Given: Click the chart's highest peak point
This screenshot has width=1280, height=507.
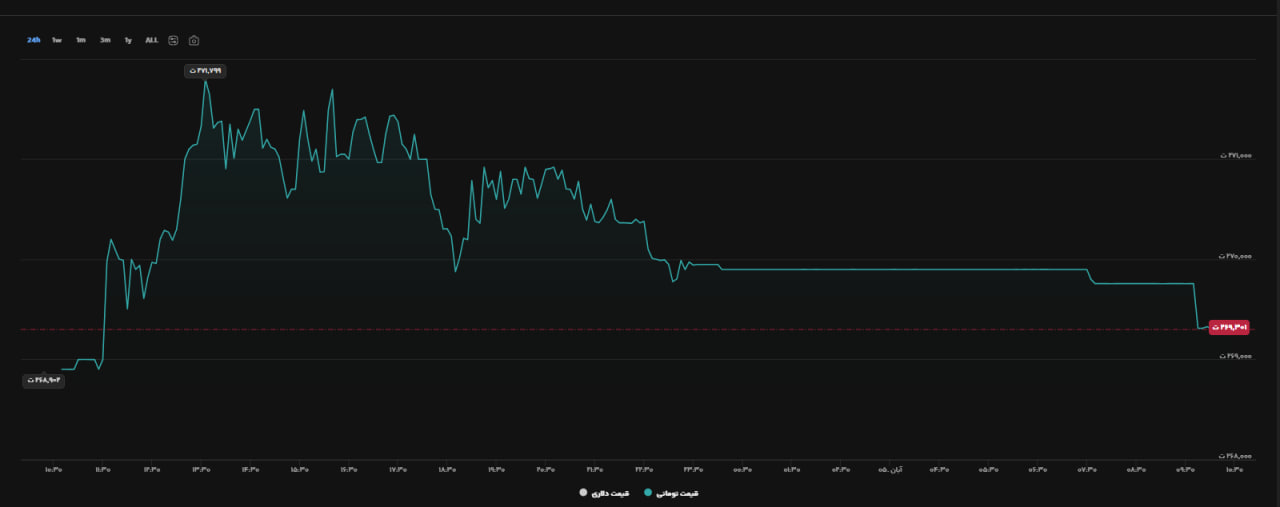Looking at the screenshot, I should [x=205, y=81].
